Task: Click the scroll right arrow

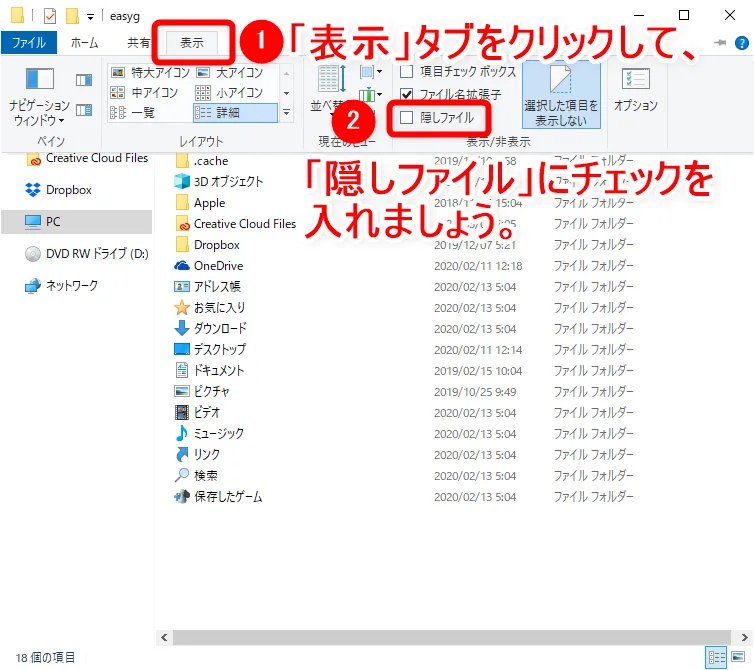Action: point(744,637)
